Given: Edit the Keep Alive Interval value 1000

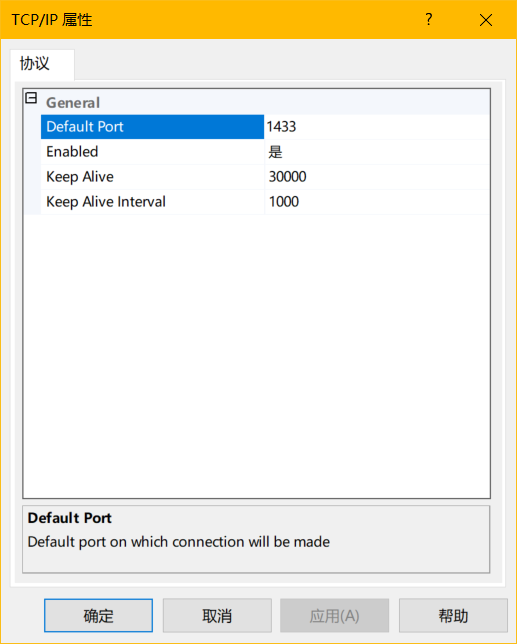Looking at the screenshot, I should pos(377,202).
